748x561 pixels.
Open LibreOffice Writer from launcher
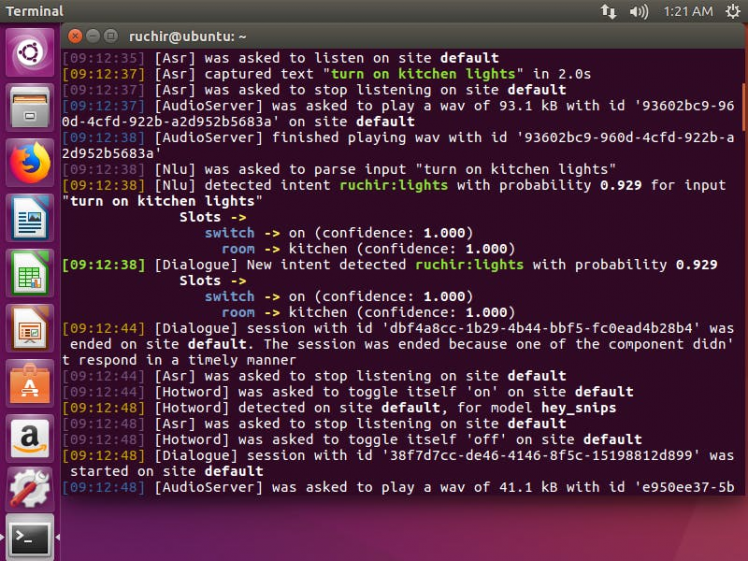pos(30,218)
